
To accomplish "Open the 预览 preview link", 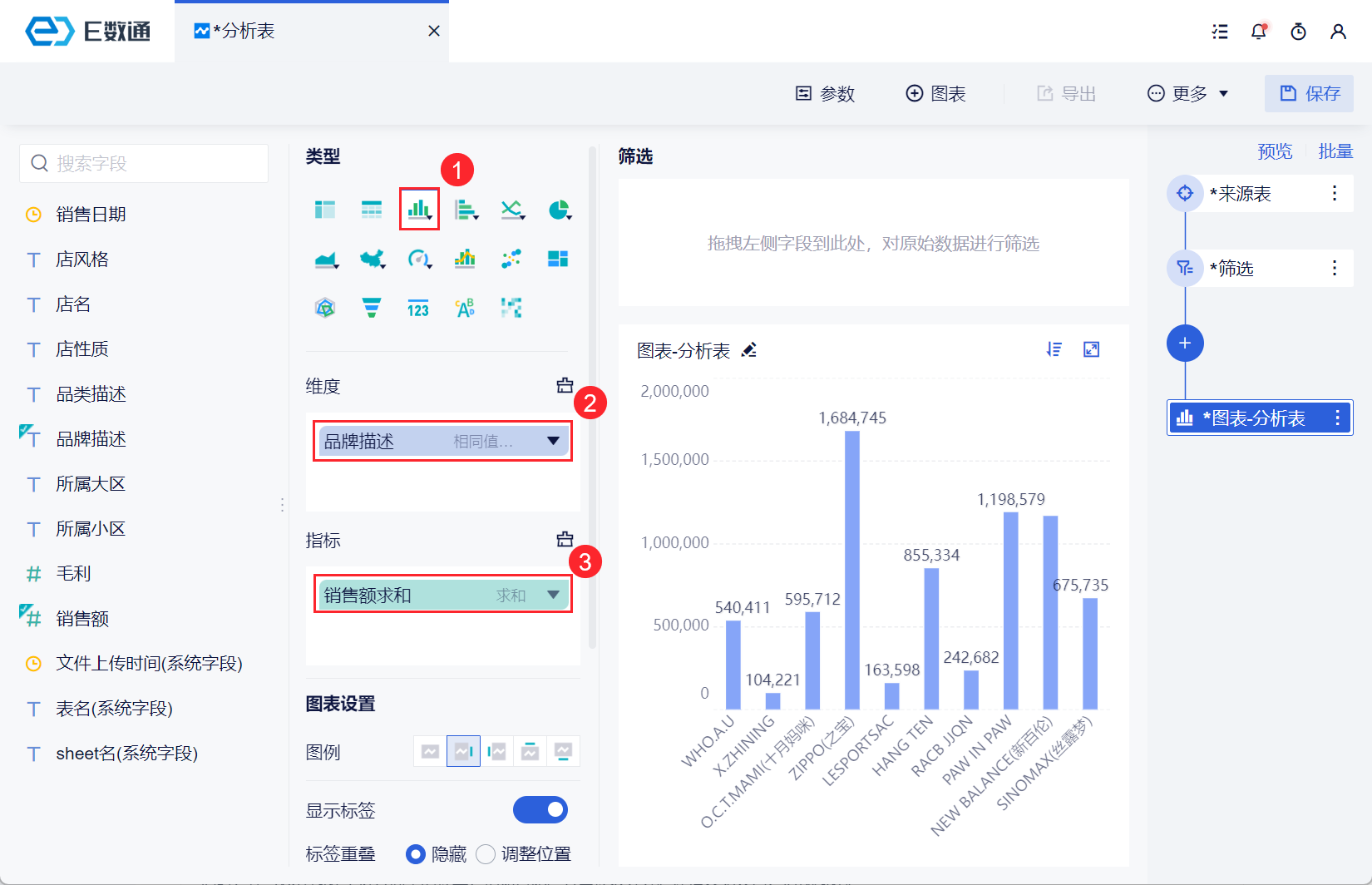I will point(1275,151).
